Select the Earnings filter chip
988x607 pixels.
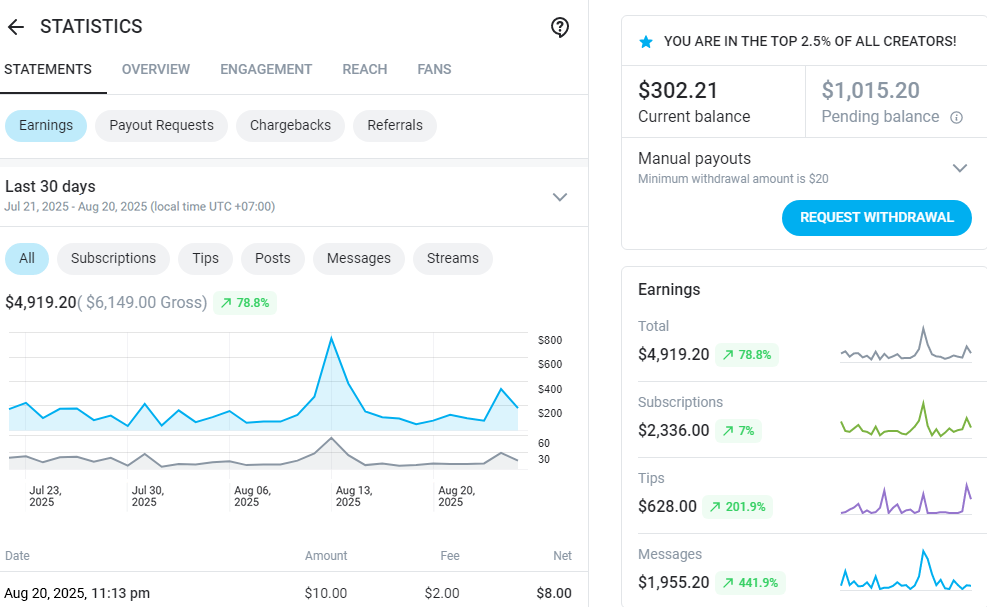[46, 125]
